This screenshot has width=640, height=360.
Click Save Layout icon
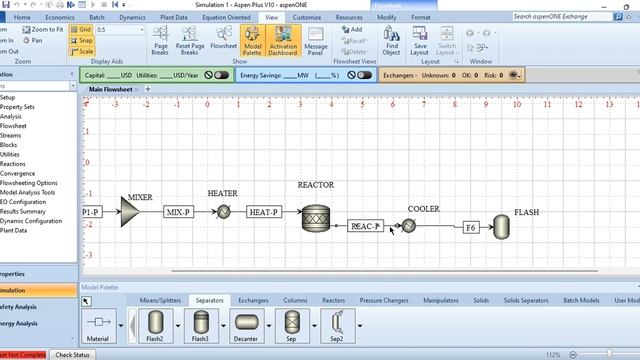pos(419,40)
